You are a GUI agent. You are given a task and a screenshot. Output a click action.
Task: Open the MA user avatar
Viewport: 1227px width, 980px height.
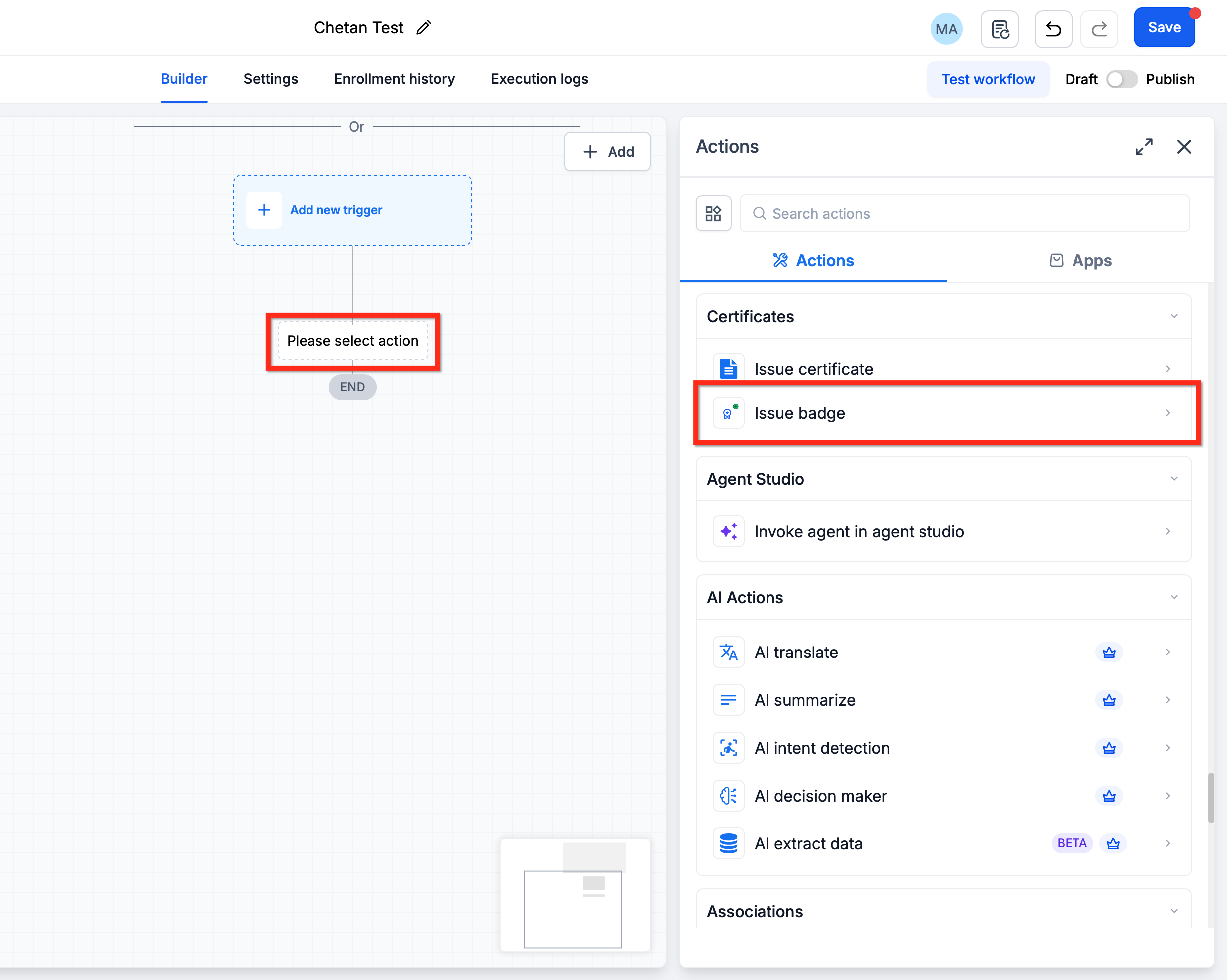pyautogui.click(x=946, y=29)
